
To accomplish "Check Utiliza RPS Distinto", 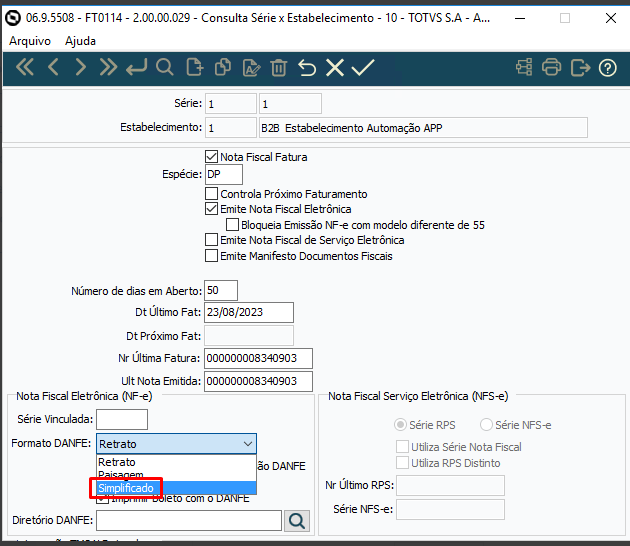I will tap(403, 462).
